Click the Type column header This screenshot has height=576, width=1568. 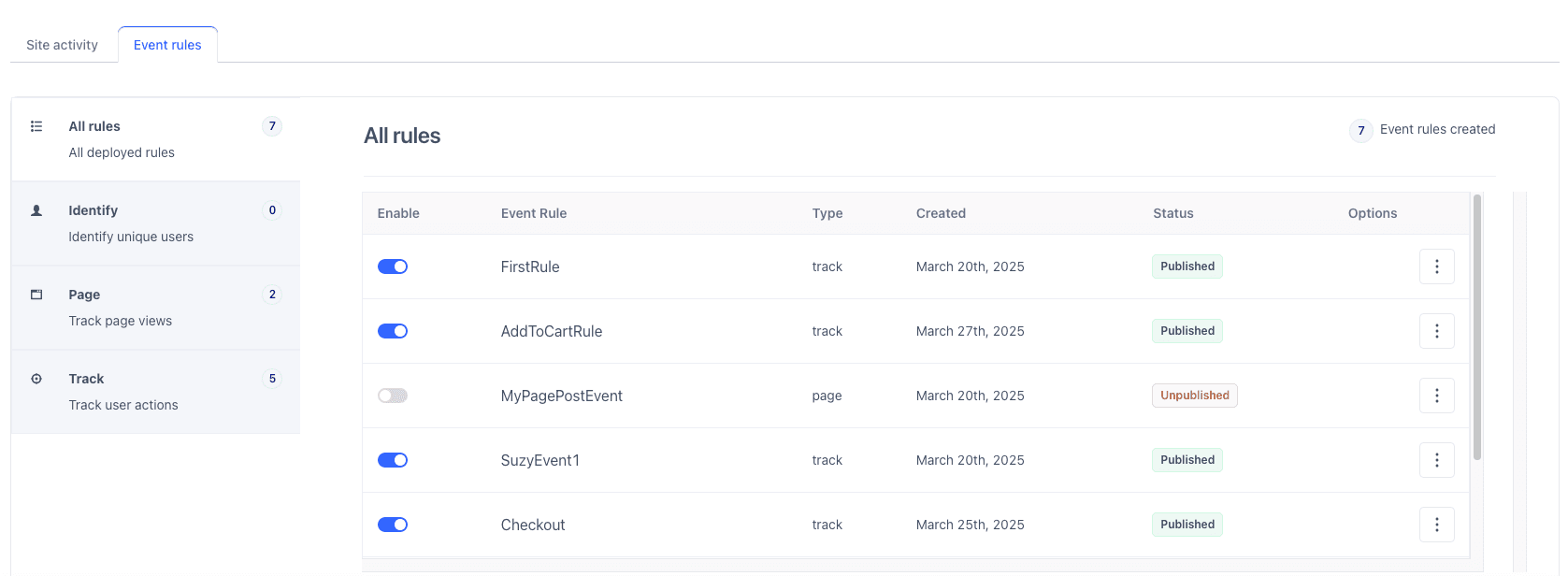[827, 213]
